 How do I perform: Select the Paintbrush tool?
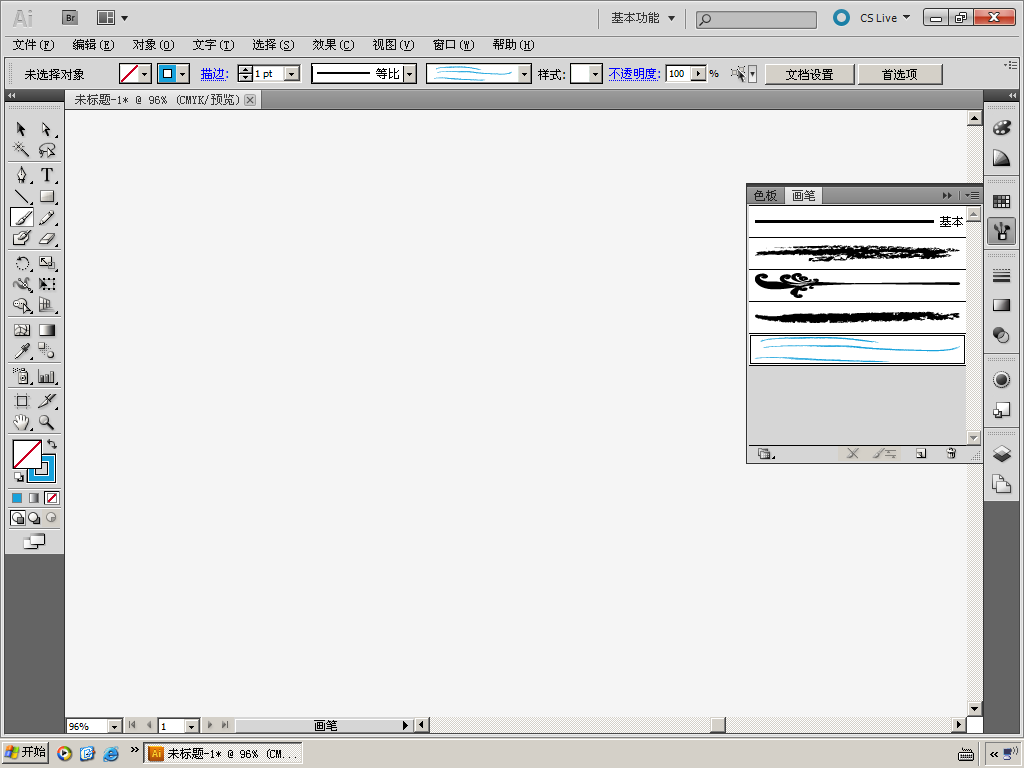21,217
